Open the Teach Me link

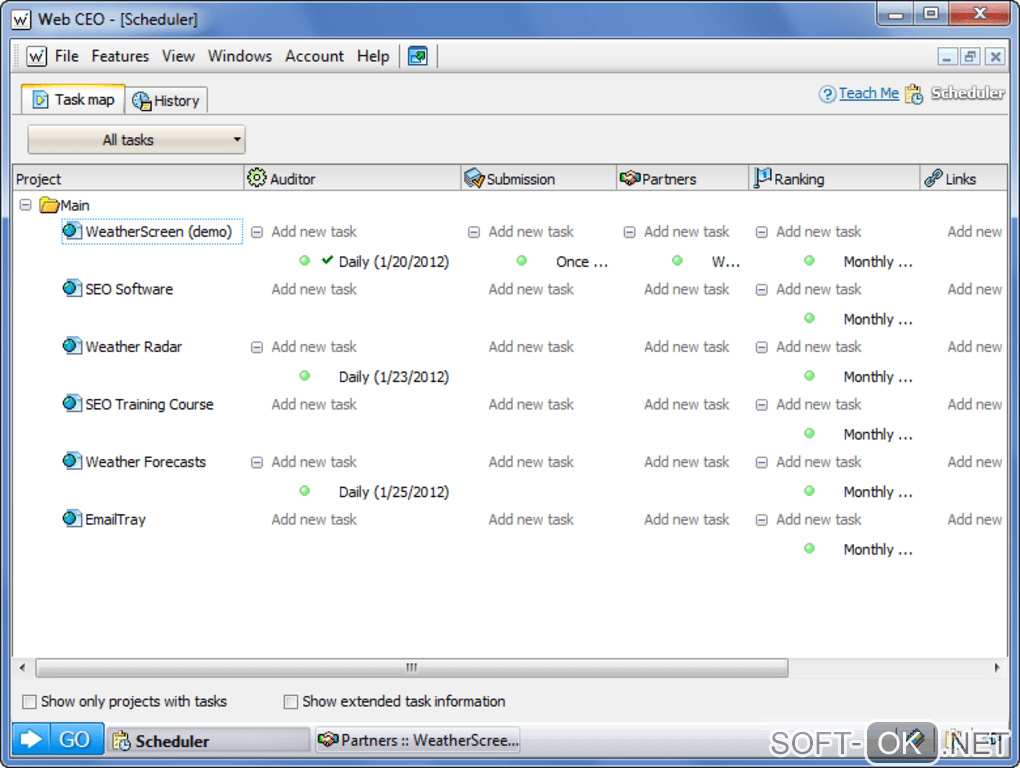[868, 94]
